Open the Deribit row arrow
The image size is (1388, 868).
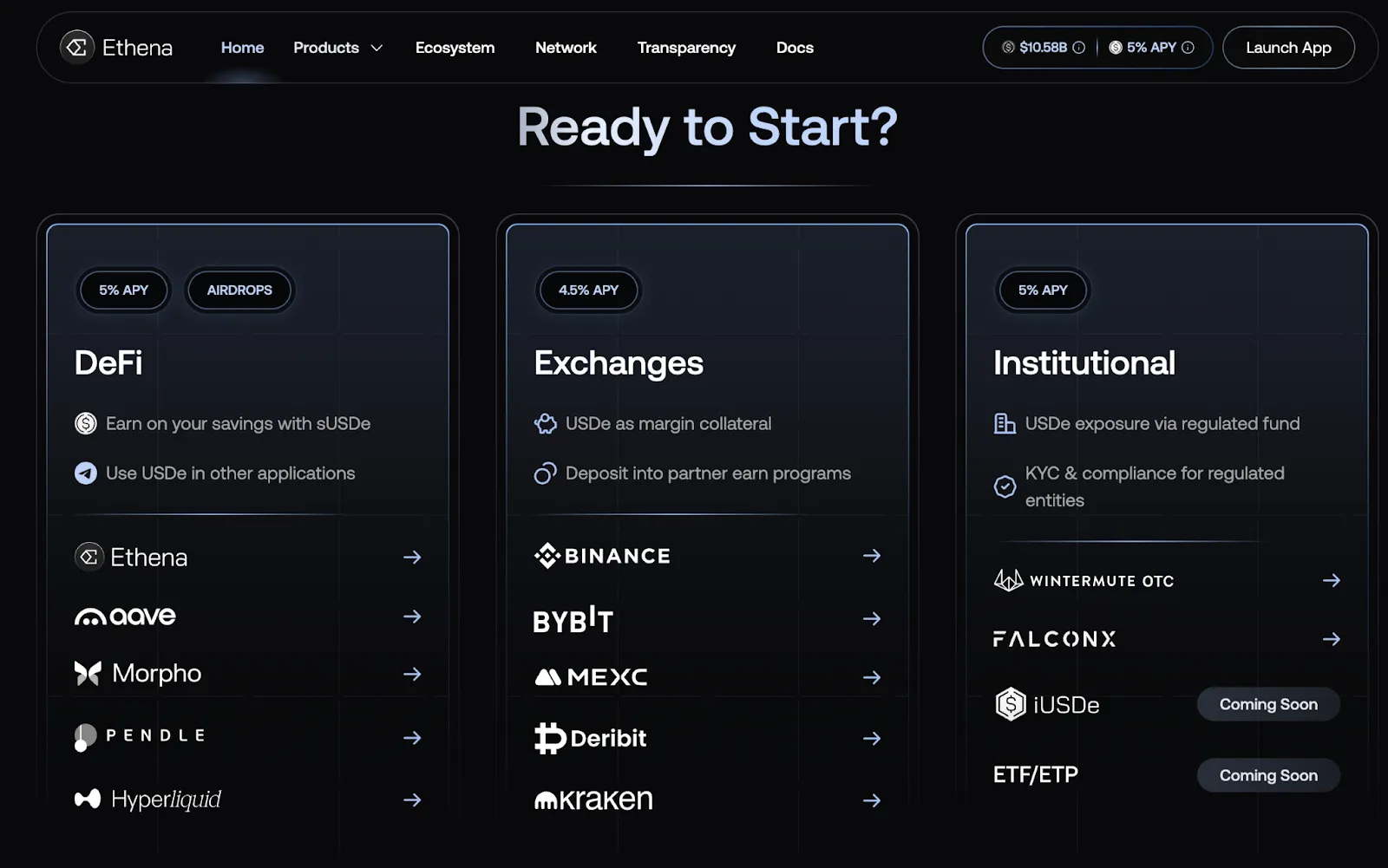coord(872,738)
